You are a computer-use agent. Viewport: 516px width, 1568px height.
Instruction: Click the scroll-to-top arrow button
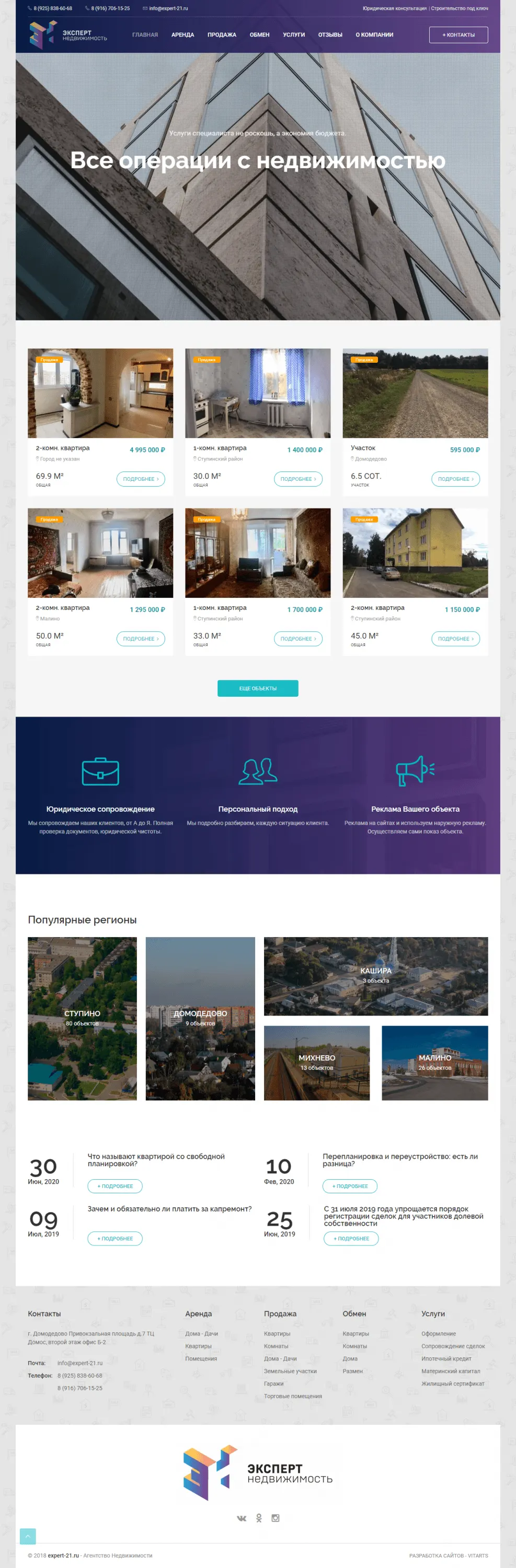pyautogui.click(x=27, y=1536)
